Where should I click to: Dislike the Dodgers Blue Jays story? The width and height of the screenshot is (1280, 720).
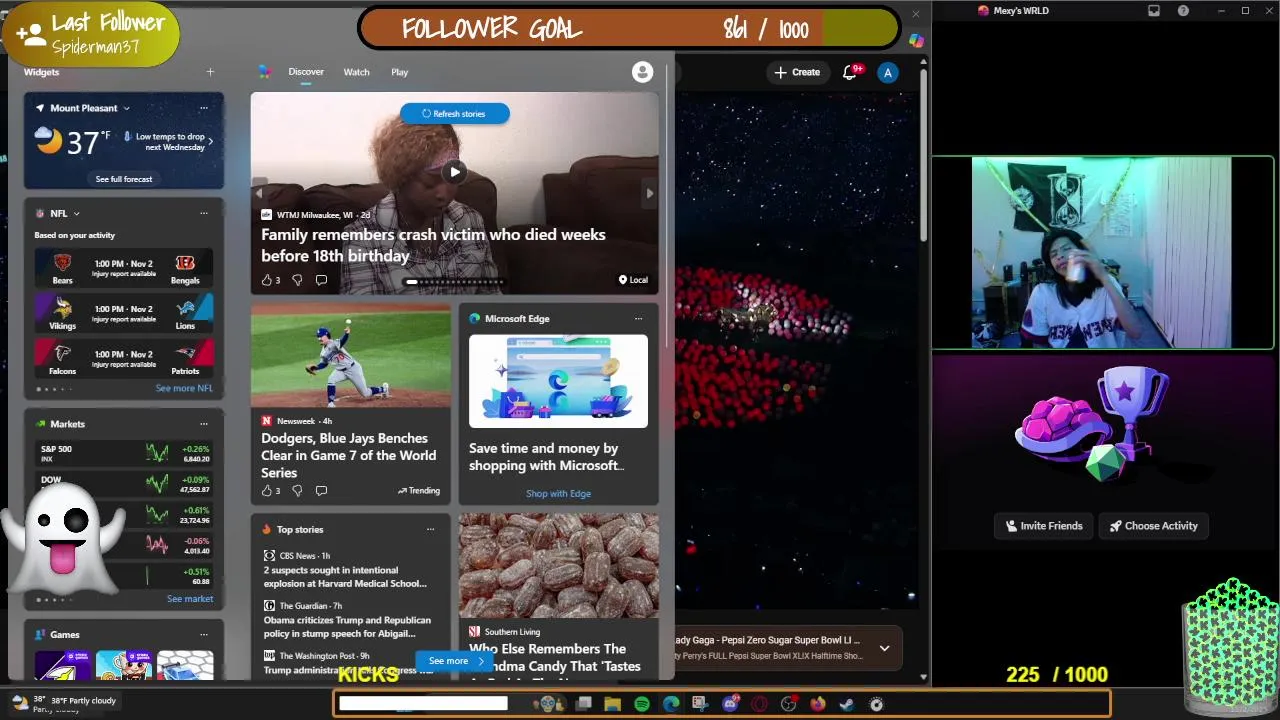(x=297, y=491)
